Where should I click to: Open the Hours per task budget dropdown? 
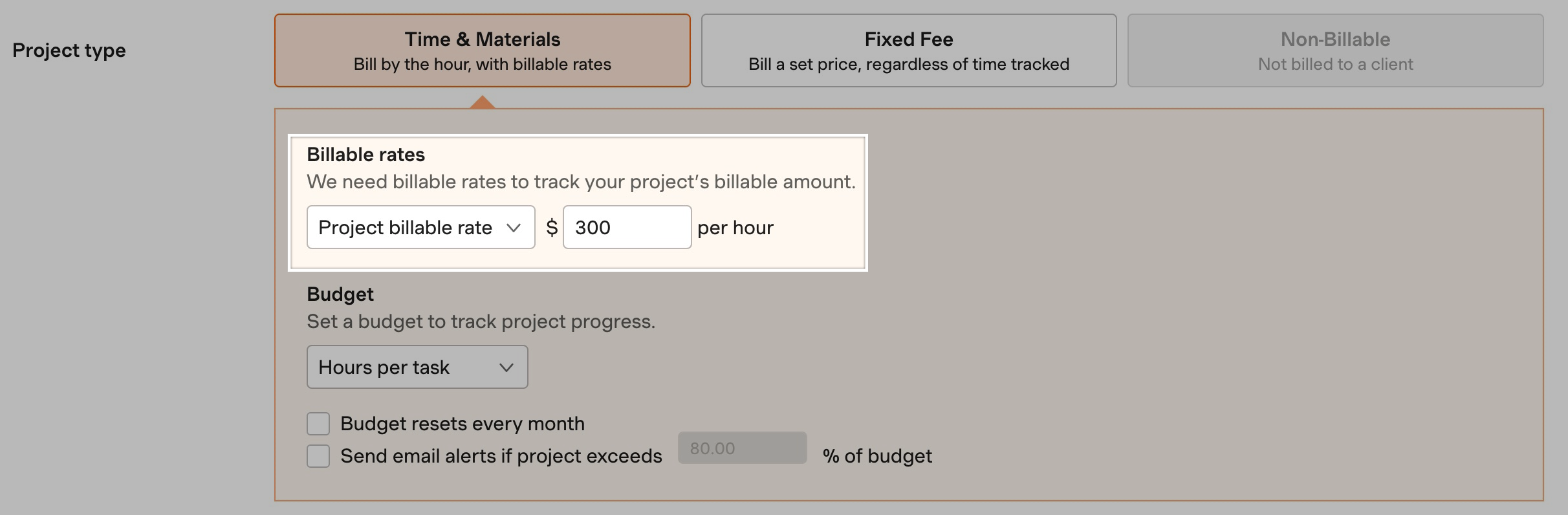(x=417, y=367)
